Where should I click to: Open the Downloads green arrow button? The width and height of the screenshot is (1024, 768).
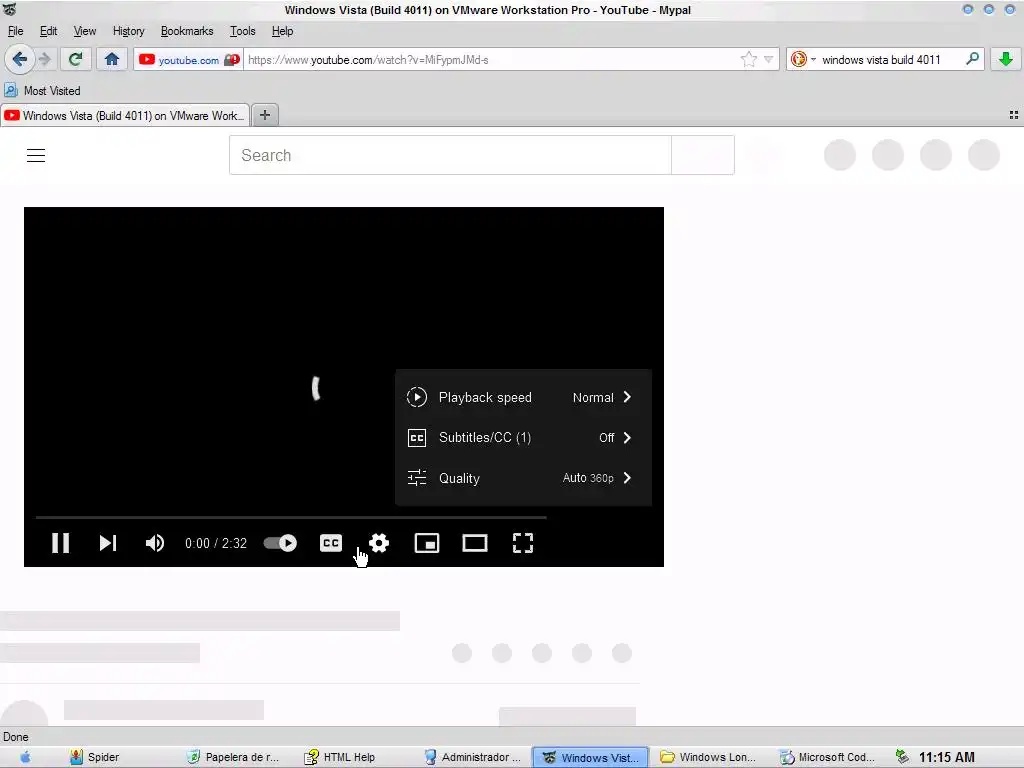[x=1006, y=59]
